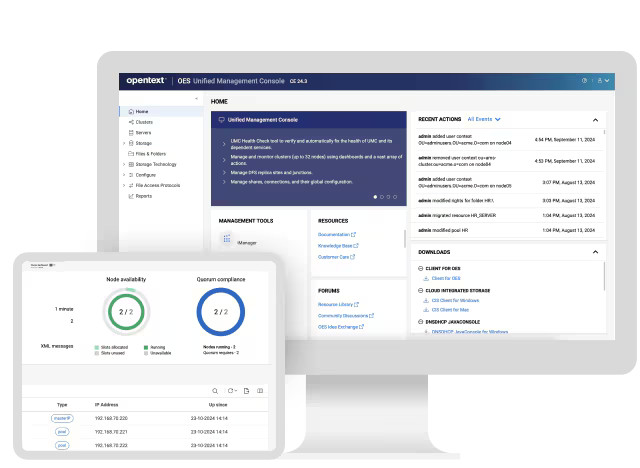Click the help icon in the header bar
The height and width of the screenshot is (468, 640).
[584, 80]
